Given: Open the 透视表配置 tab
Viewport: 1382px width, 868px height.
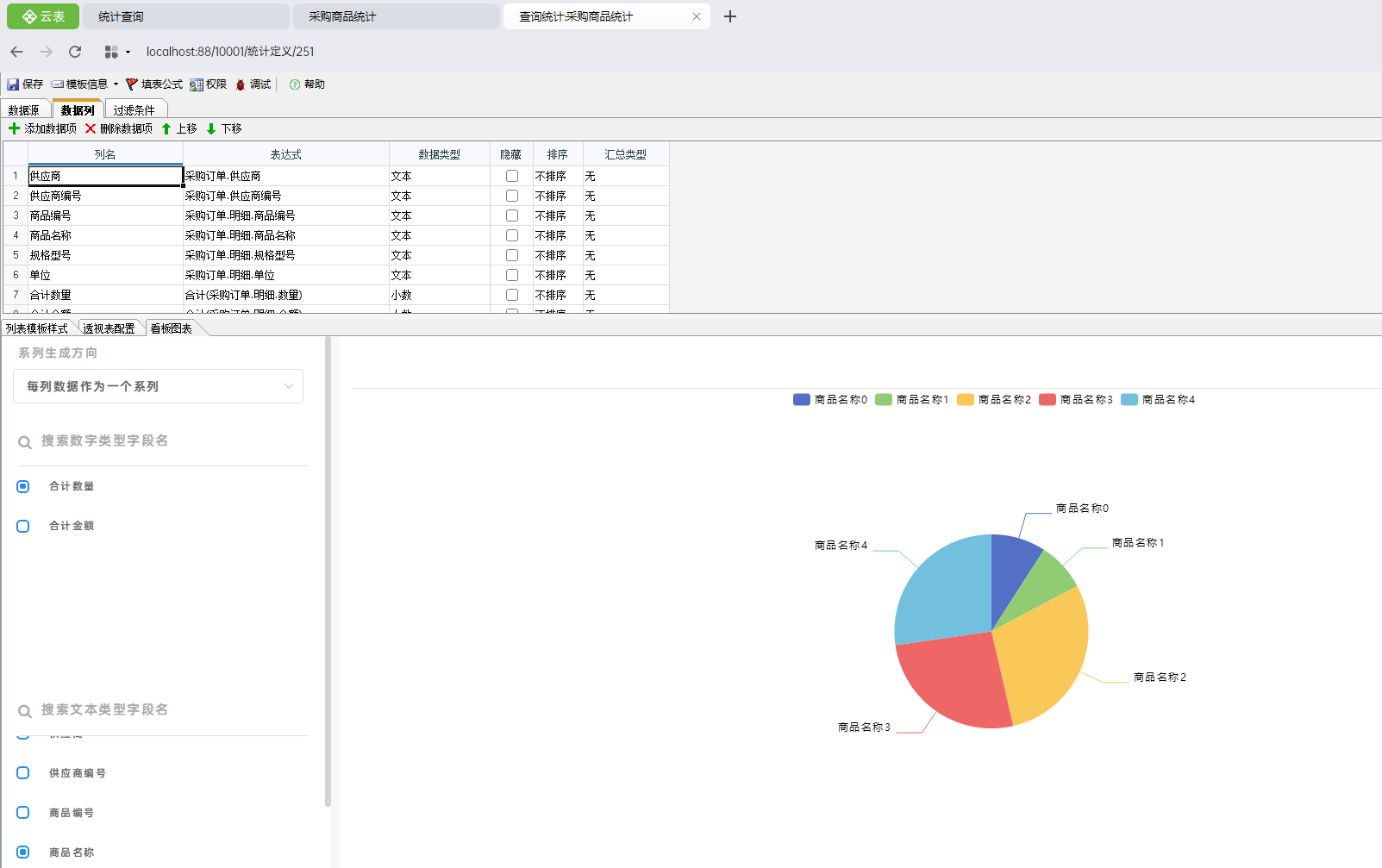Looking at the screenshot, I should point(109,328).
